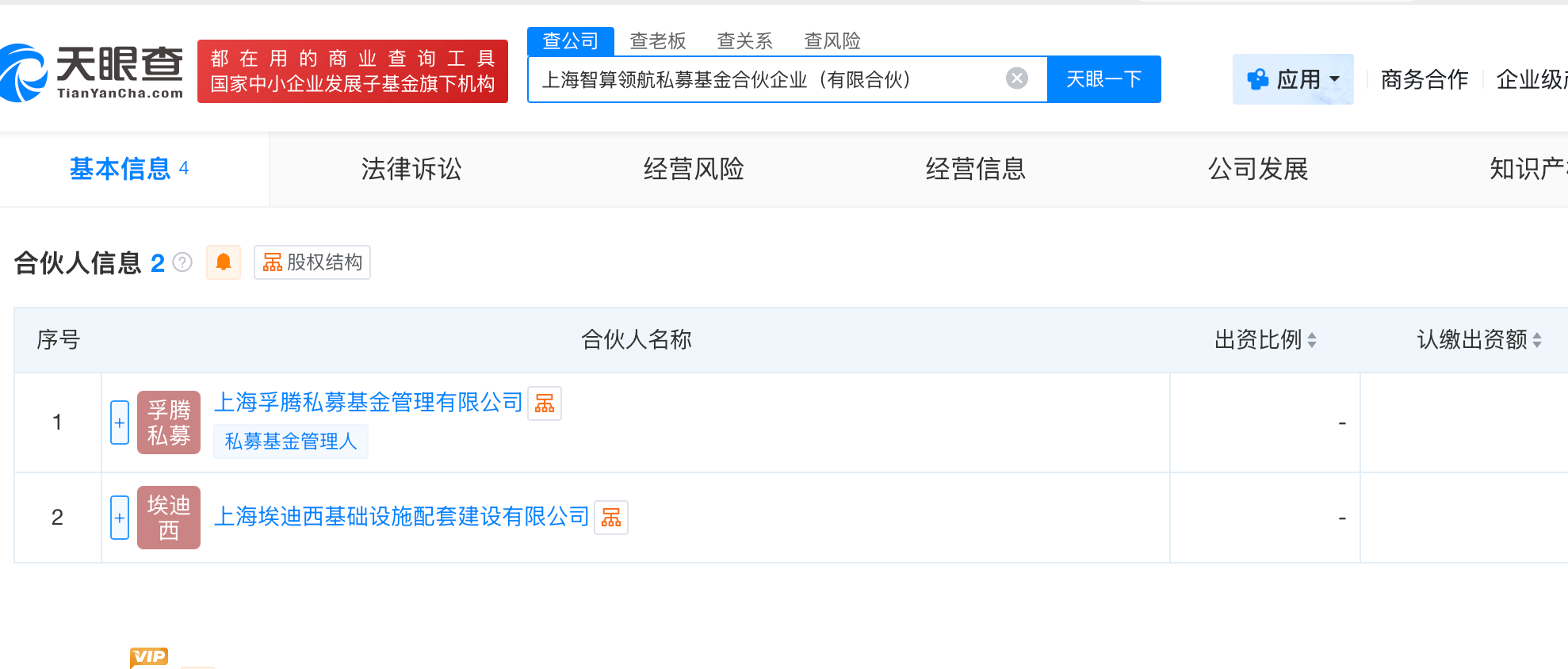Image resolution: width=1568 pixels, height=669 pixels.
Task: Select the 查老板 search tab
Action: click(x=658, y=40)
